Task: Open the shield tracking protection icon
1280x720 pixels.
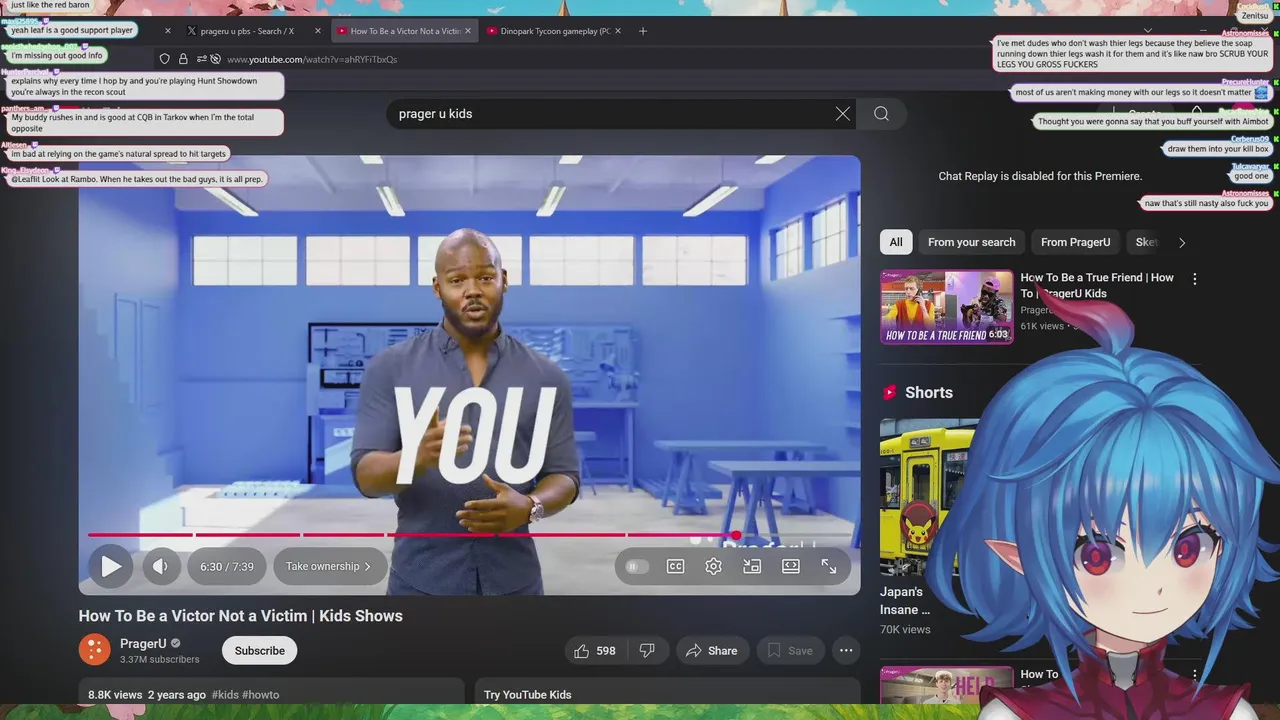Action: point(165,59)
